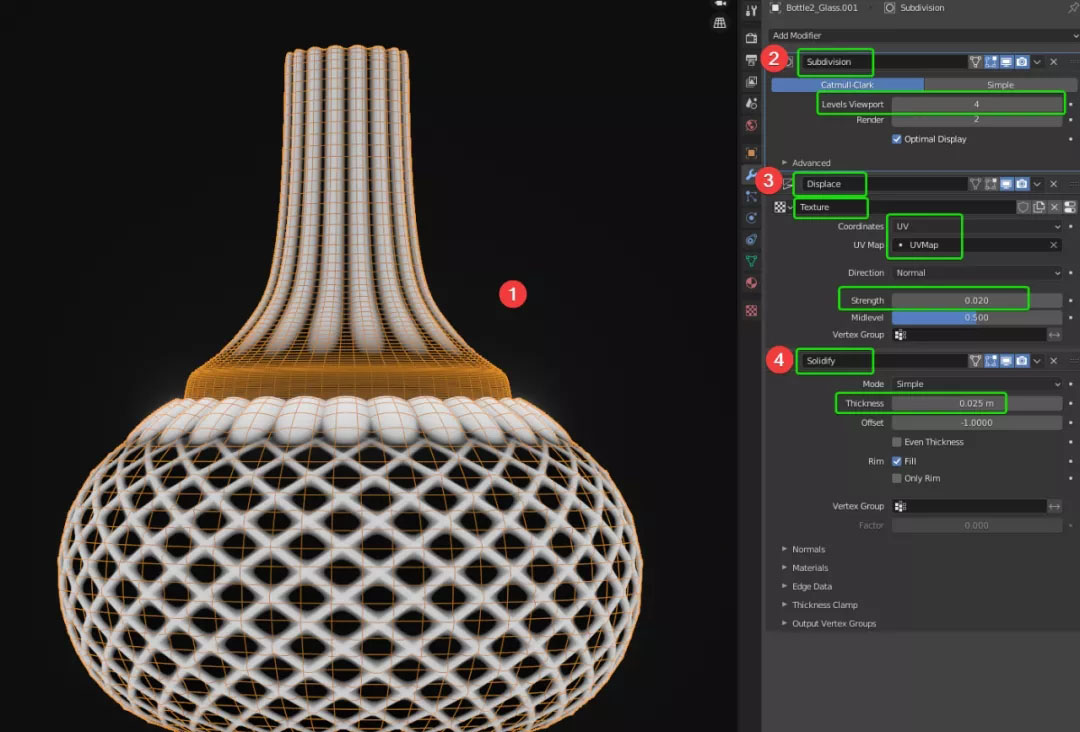Image resolution: width=1080 pixels, height=732 pixels.
Task: Toggle Displace render camera visibility
Action: click(x=1022, y=184)
